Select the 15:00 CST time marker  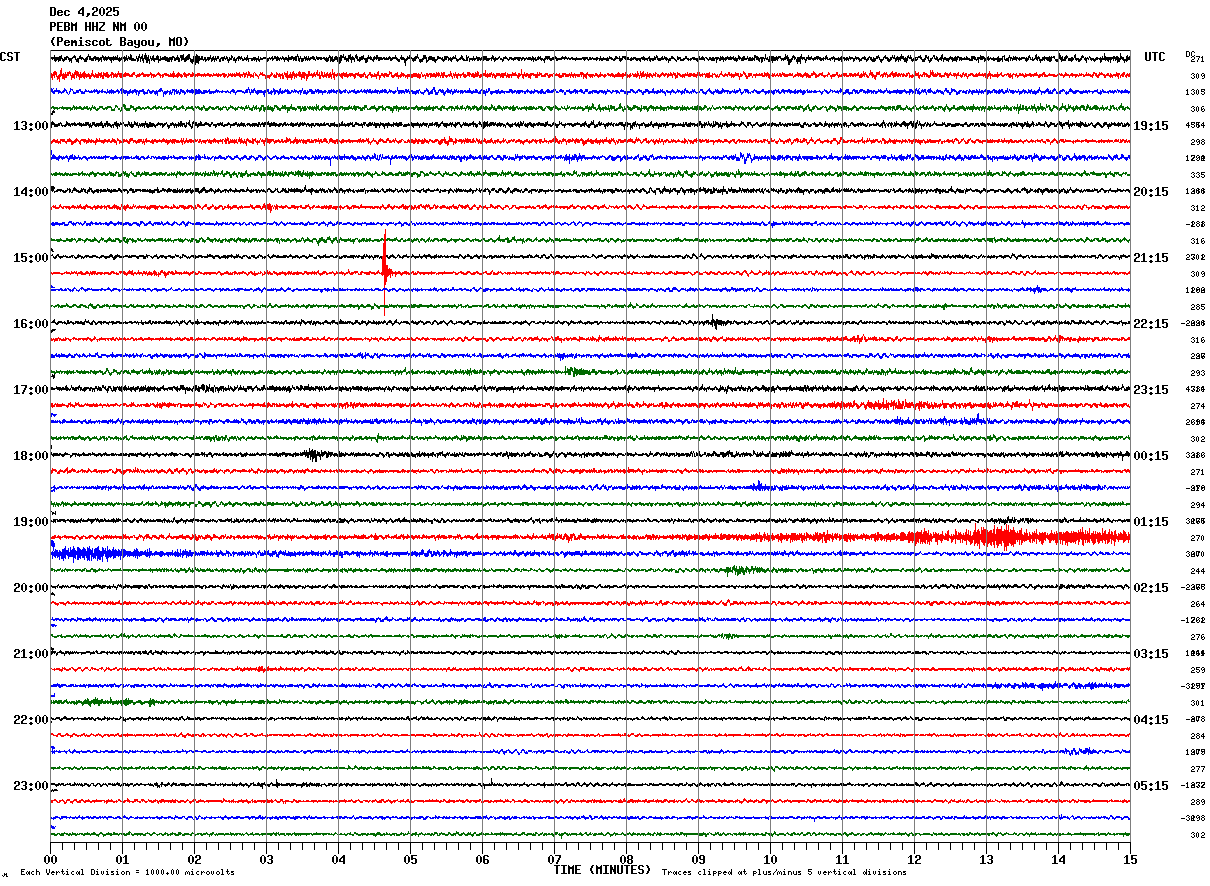tap(30, 258)
